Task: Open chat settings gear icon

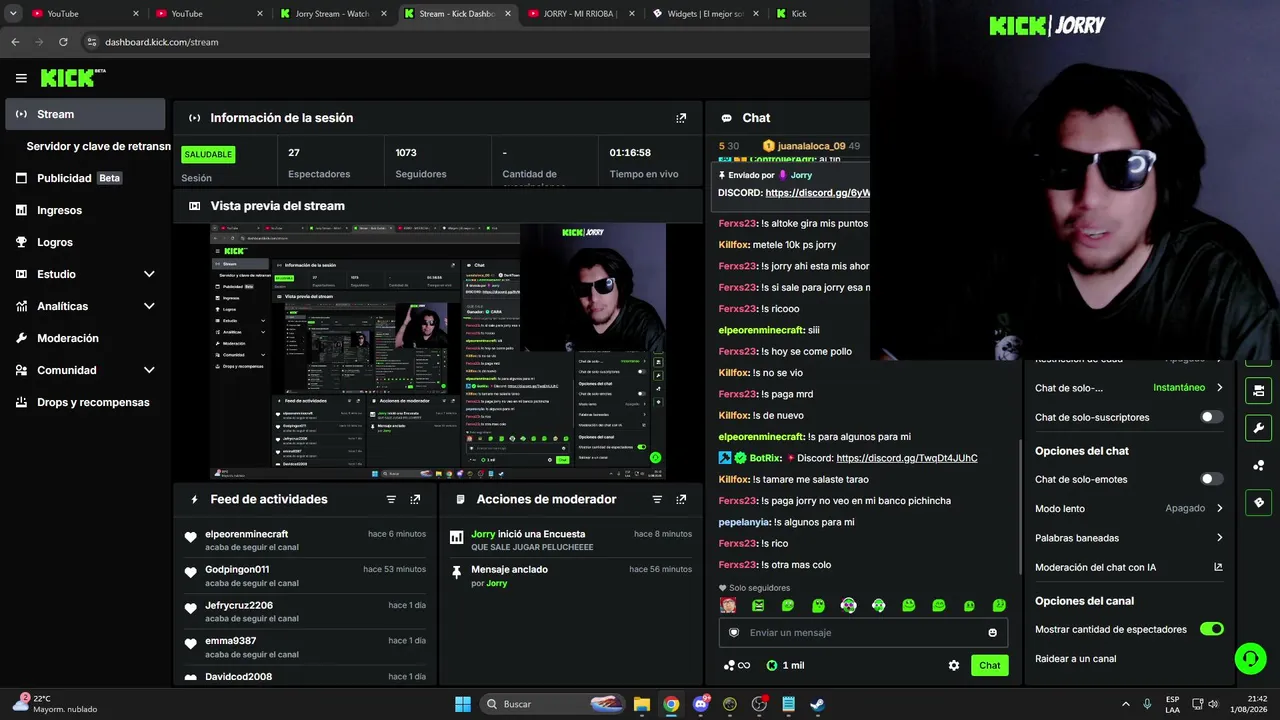Action: [954, 665]
